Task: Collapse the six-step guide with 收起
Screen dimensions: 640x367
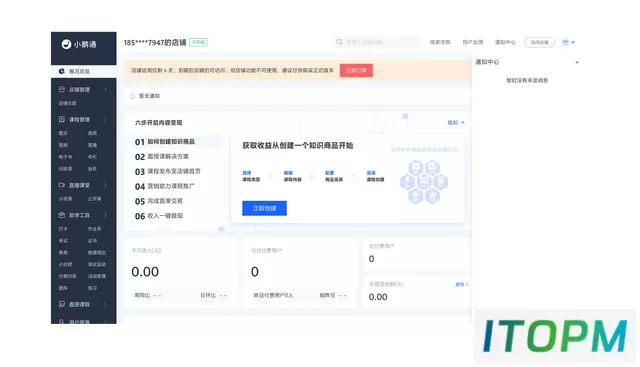Action: click(456, 122)
